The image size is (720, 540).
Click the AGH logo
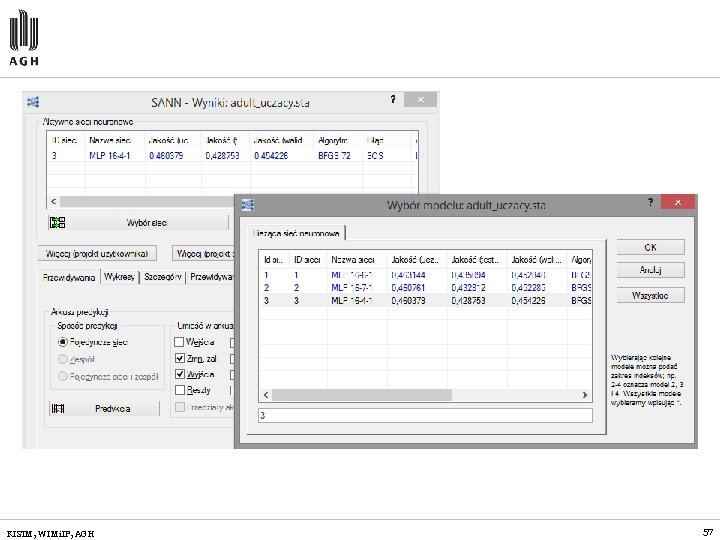[x=24, y=38]
